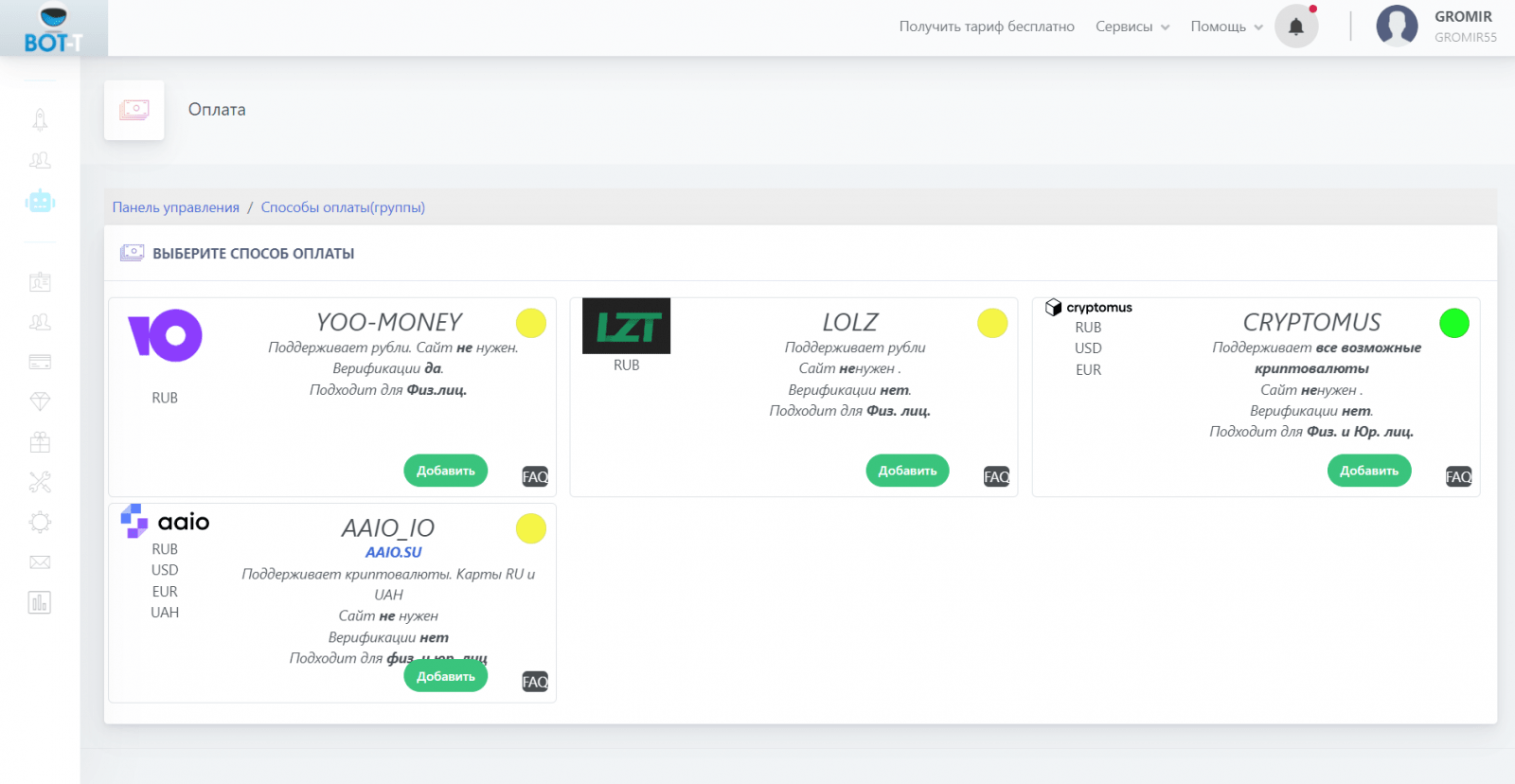Go to Панель управления breadcrumb
This screenshot has width=1515, height=784.
(x=176, y=207)
